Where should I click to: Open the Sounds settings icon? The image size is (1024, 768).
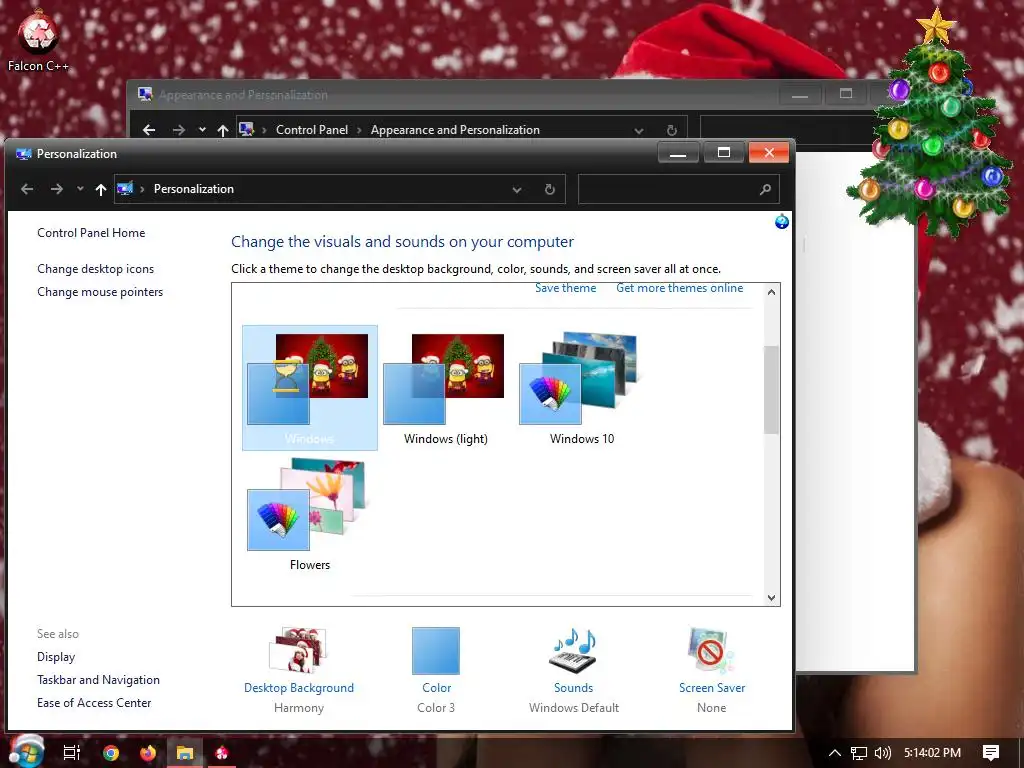[x=573, y=650]
